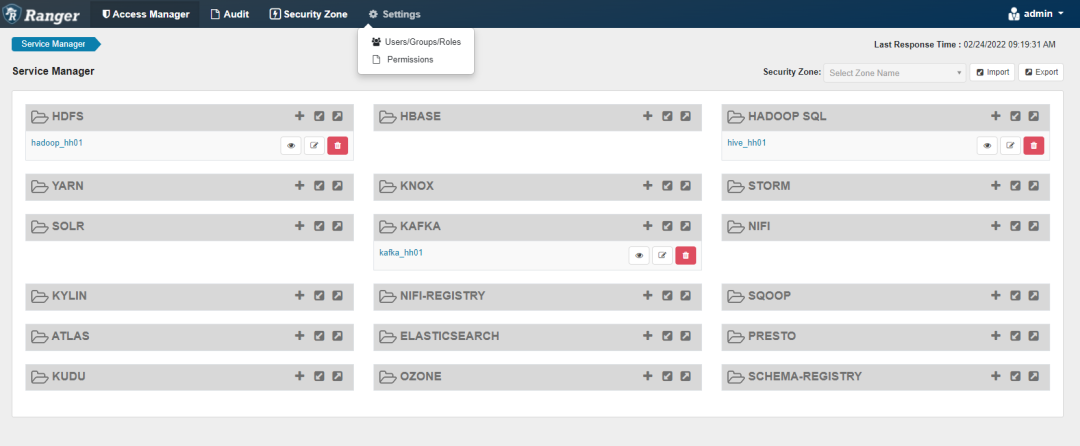Add a new OZONE service
The image size is (1080, 446).
click(x=647, y=376)
